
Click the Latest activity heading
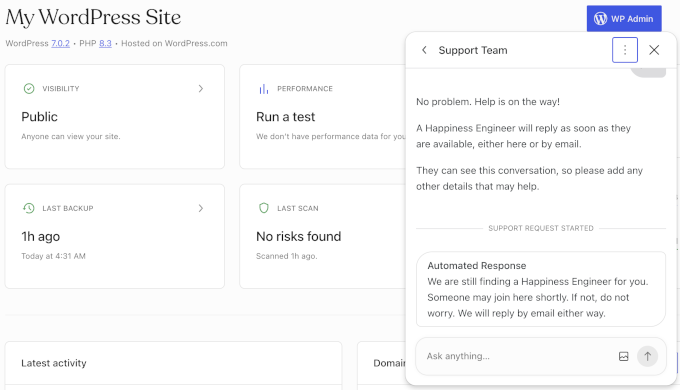(x=54, y=363)
